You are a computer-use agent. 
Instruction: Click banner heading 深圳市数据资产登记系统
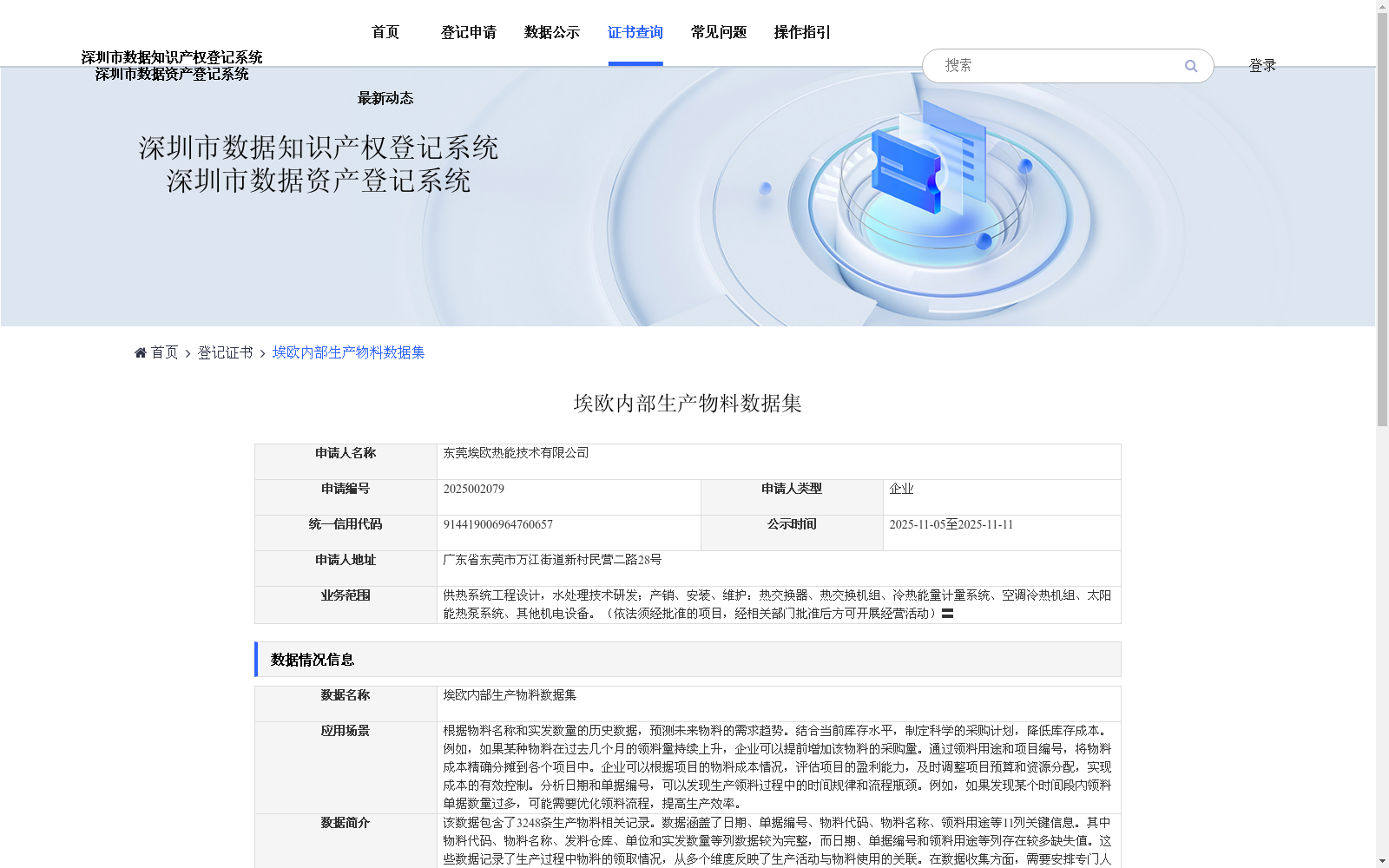click(319, 181)
